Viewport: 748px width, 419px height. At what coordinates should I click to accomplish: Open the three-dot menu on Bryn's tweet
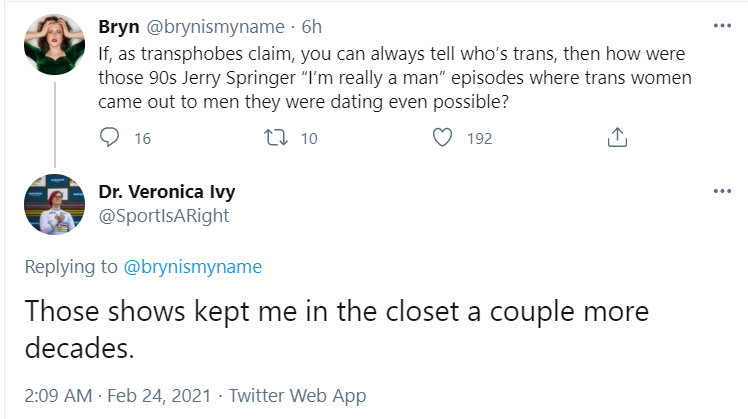[x=722, y=26]
